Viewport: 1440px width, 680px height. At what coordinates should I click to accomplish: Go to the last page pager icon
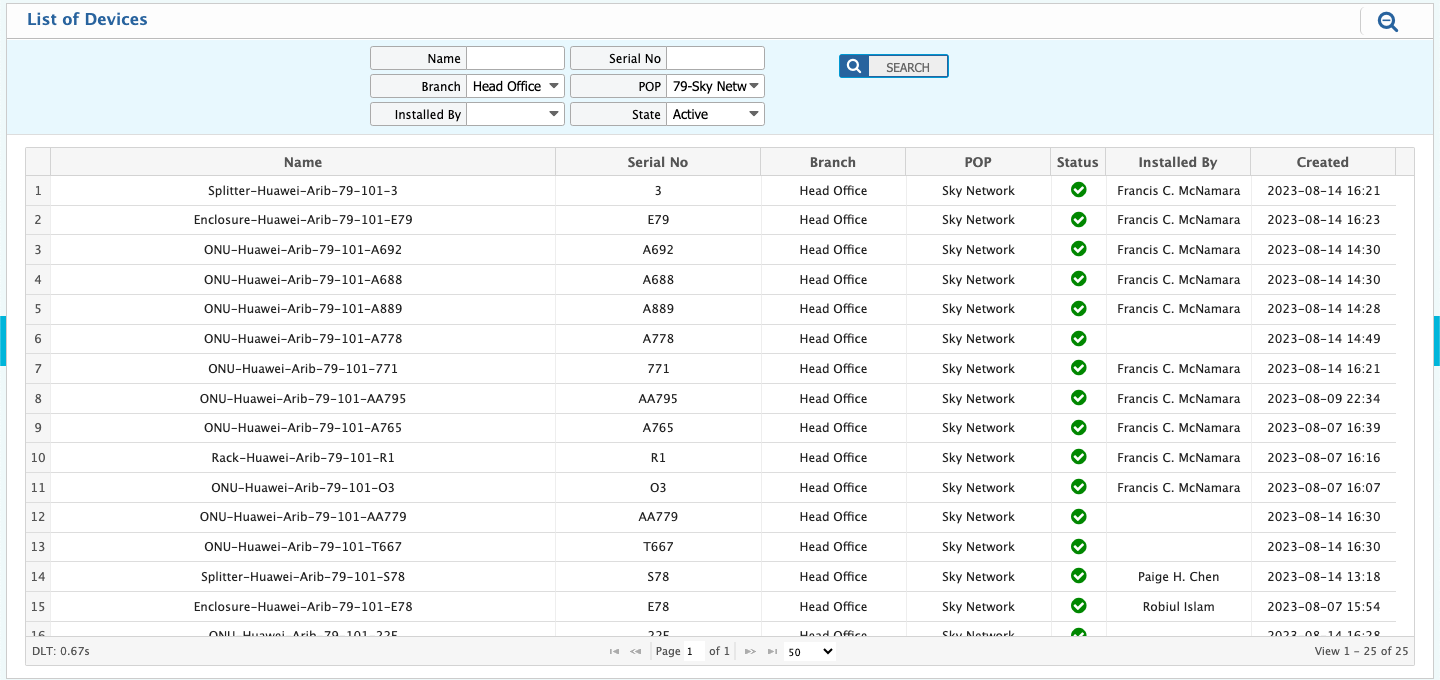click(771, 652)
